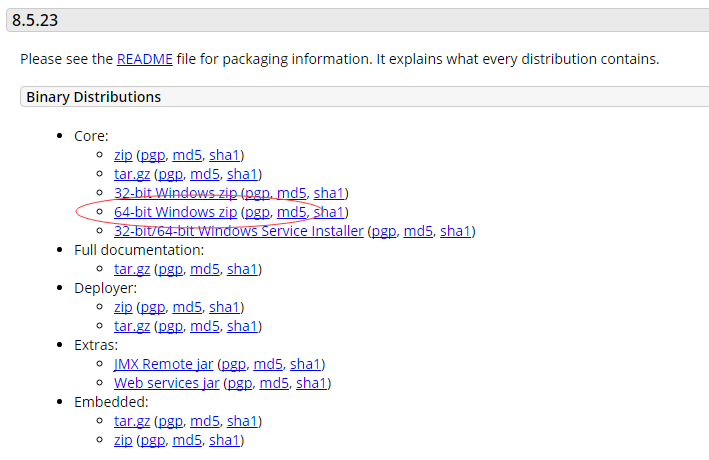Click pgp signature for Web services jar
The image size is (709, 460).
click(240, 383)
